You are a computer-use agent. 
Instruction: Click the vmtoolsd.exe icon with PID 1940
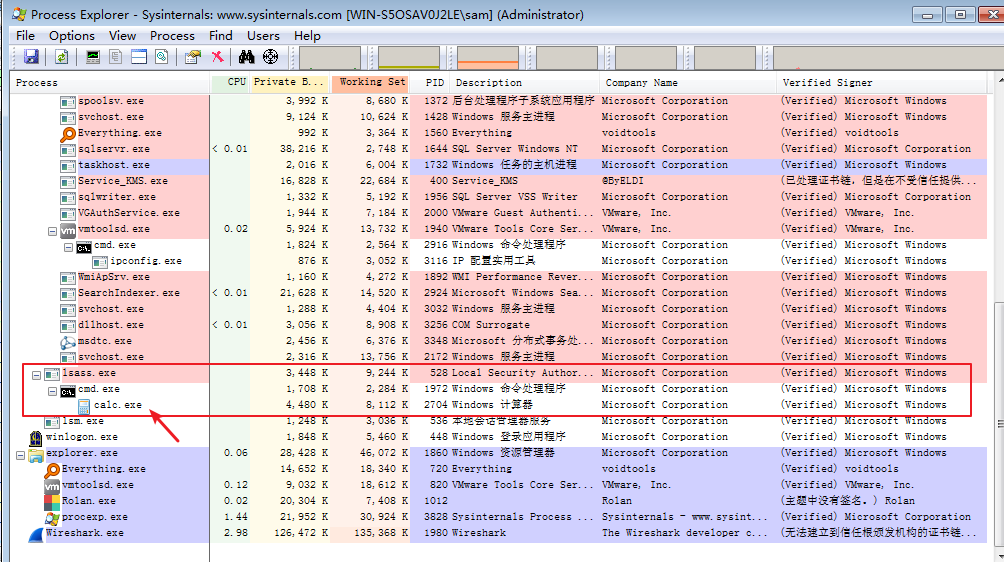pos(68,230)
